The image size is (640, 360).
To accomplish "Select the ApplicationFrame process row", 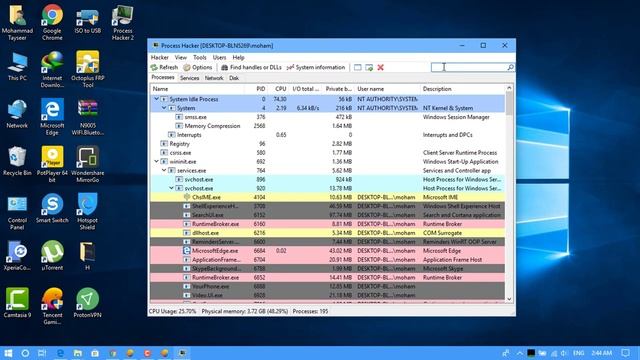I will coord(327,260).
